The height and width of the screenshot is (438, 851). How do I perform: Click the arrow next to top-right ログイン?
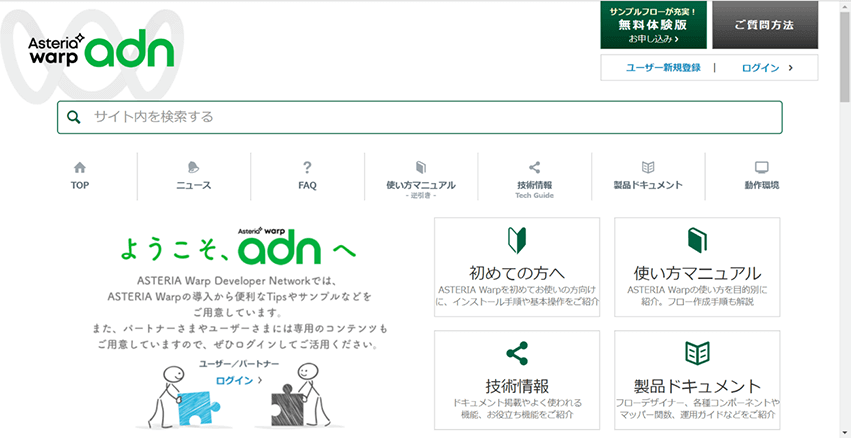click(790, 68)
